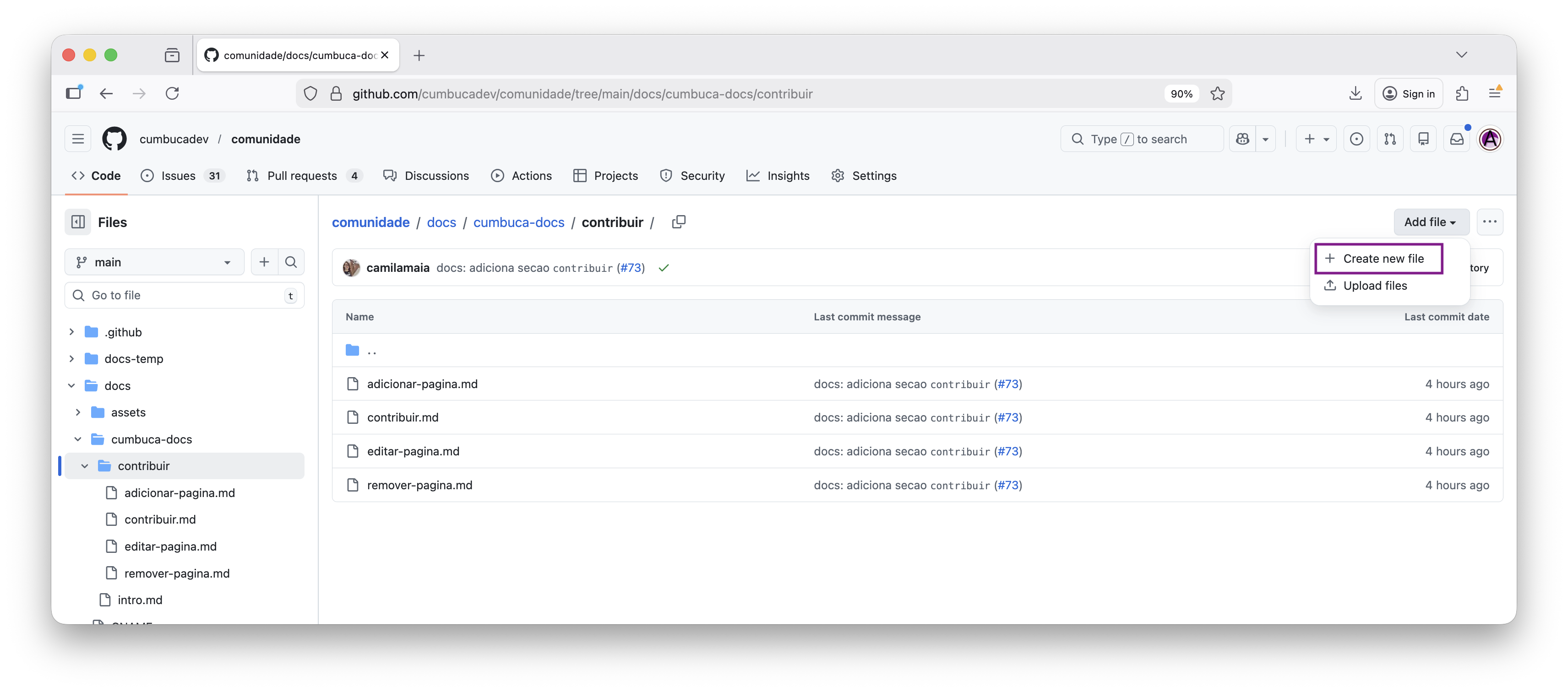This screenshot has width=1568, height=692.
Task: Collapse the cumbuca-docs folder in the tree
Action: pos(78,439)
